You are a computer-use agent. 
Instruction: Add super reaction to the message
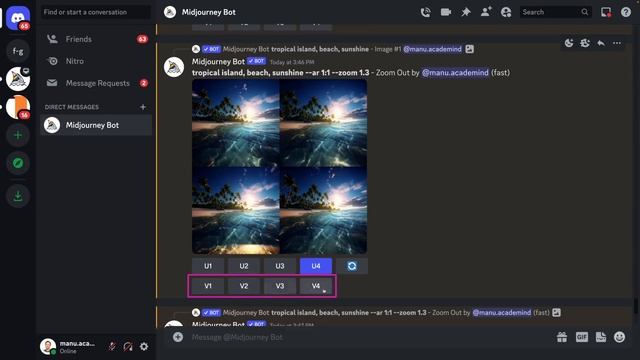click(x=585, y=43)
